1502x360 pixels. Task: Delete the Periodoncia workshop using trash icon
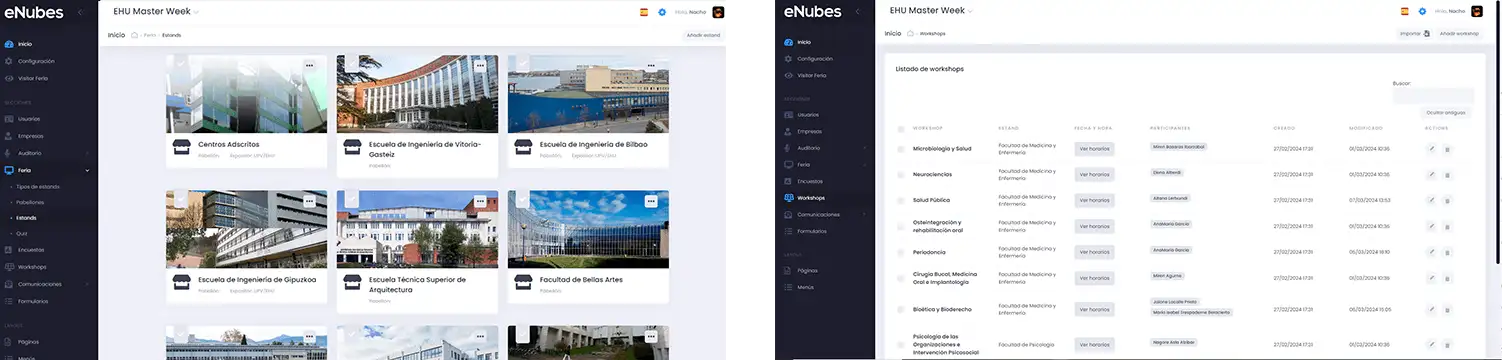coord(1447,252)
